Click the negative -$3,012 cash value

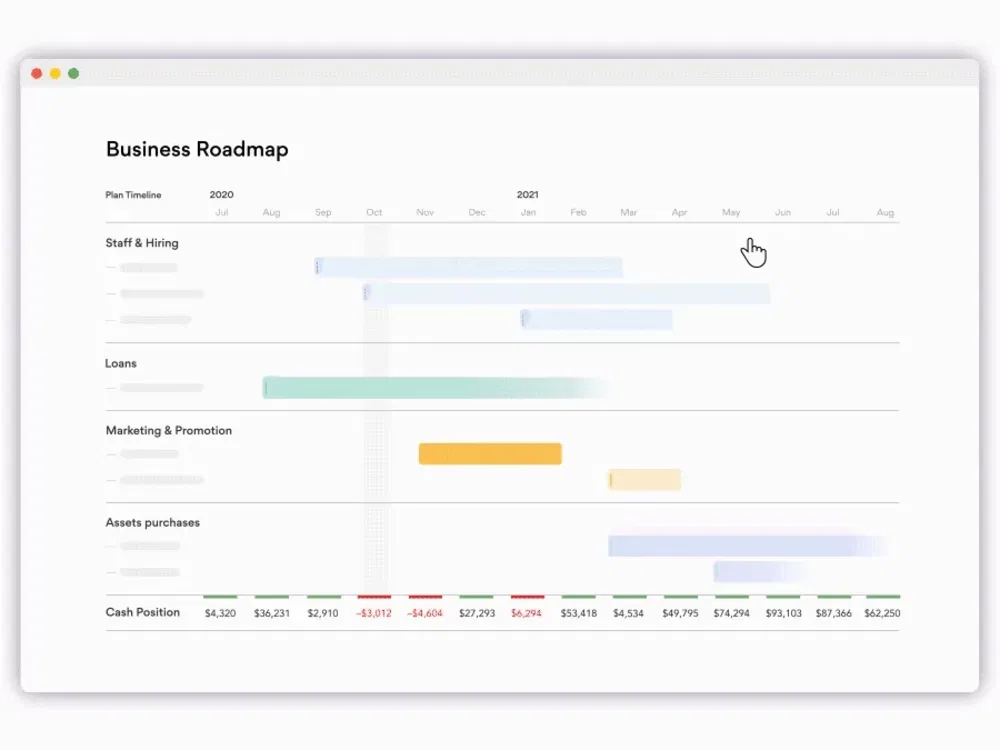click(x=374, y=613)
